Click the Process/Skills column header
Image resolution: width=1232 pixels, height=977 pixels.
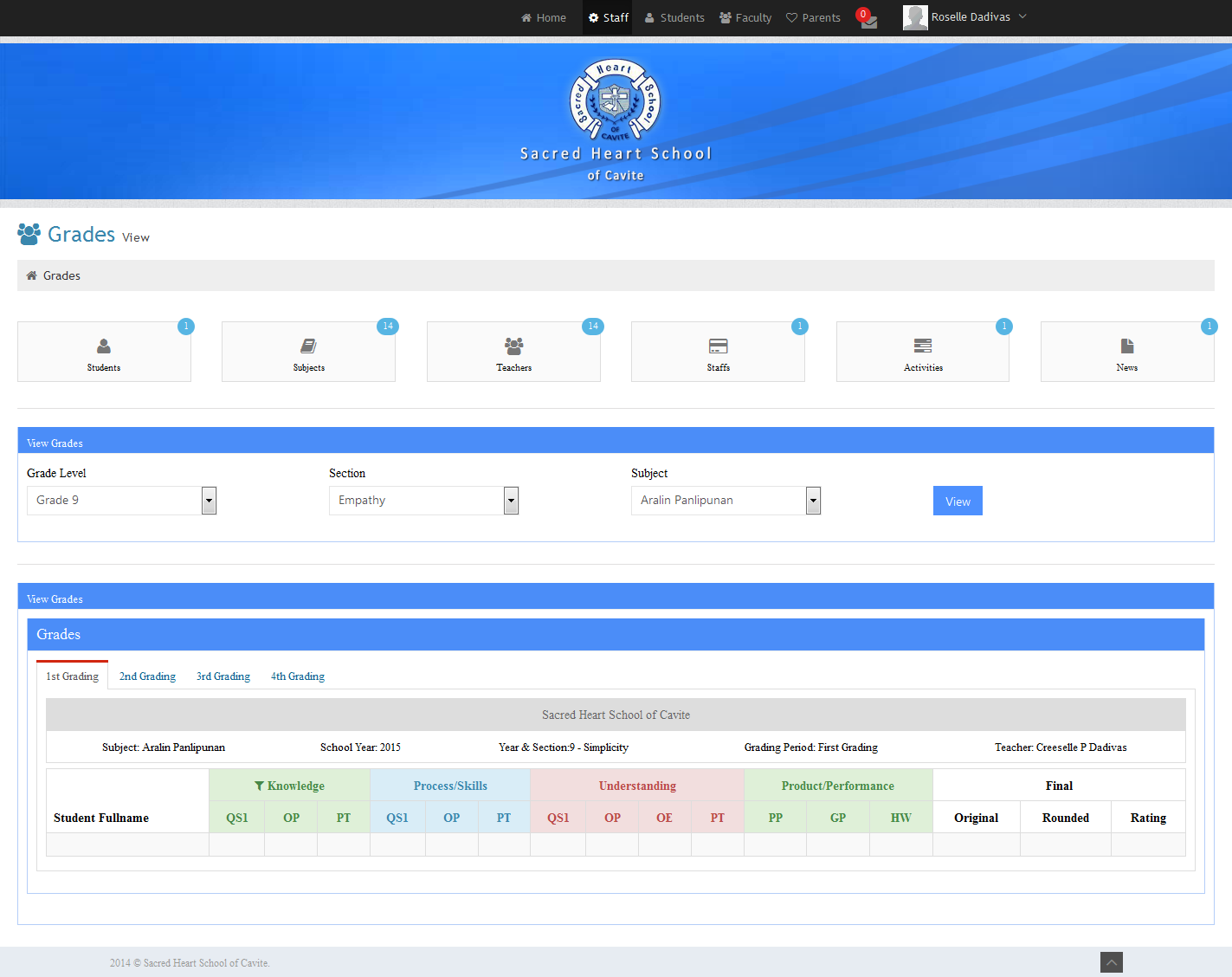point(450,786)
